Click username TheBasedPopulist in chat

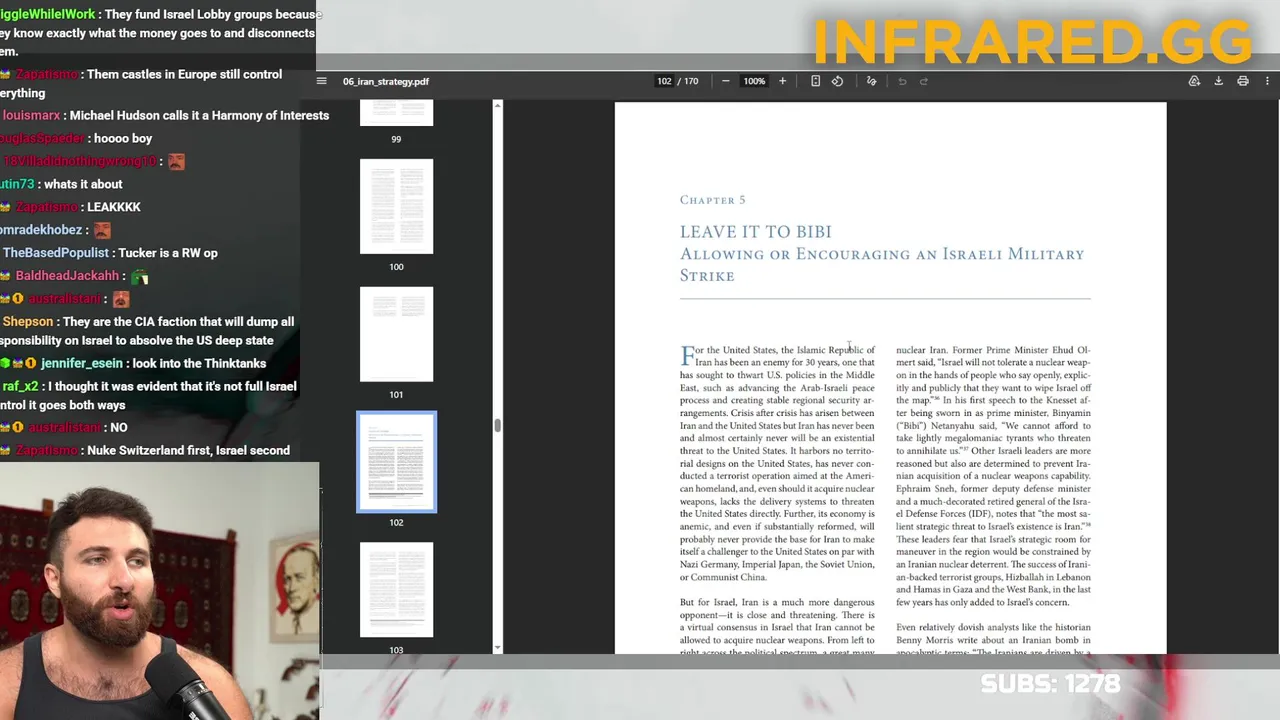(56, 253)
